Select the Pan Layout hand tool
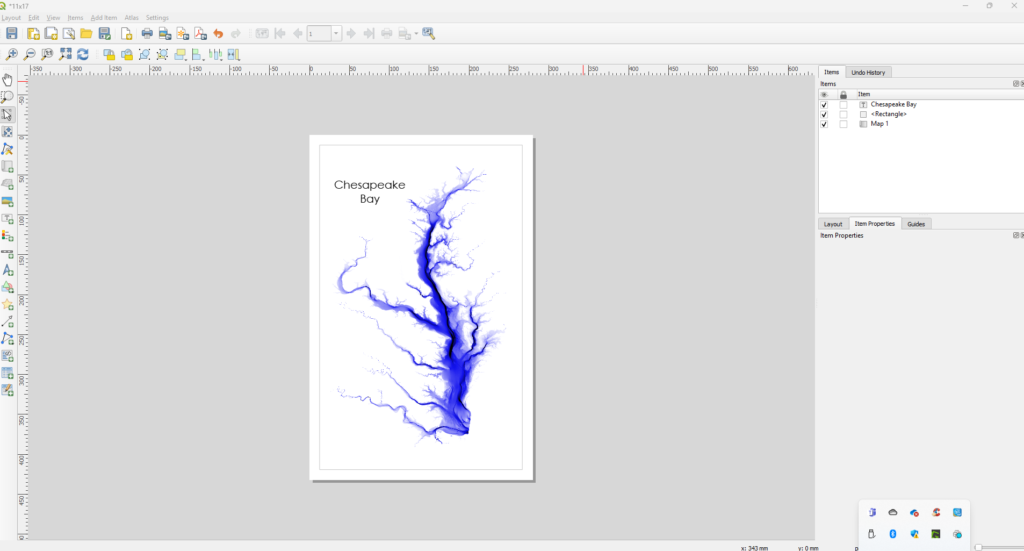Screen dimensions: 1024x551 [8, 80]
